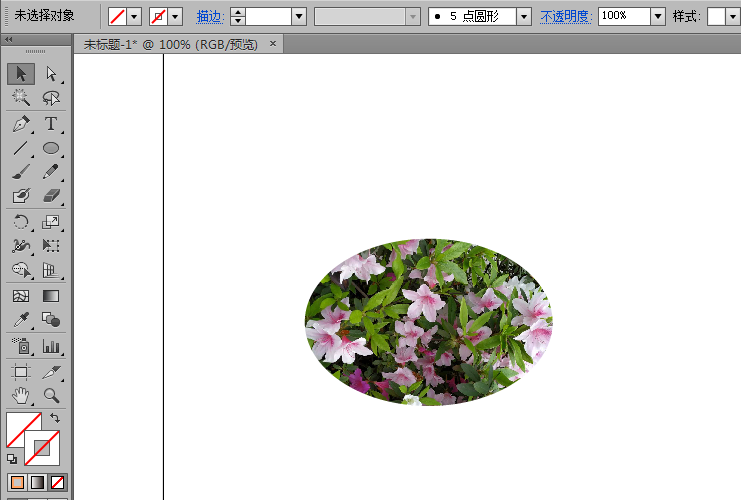Expand the fill color dropdown arrow
741x500 pixels.
coord(134,17)
